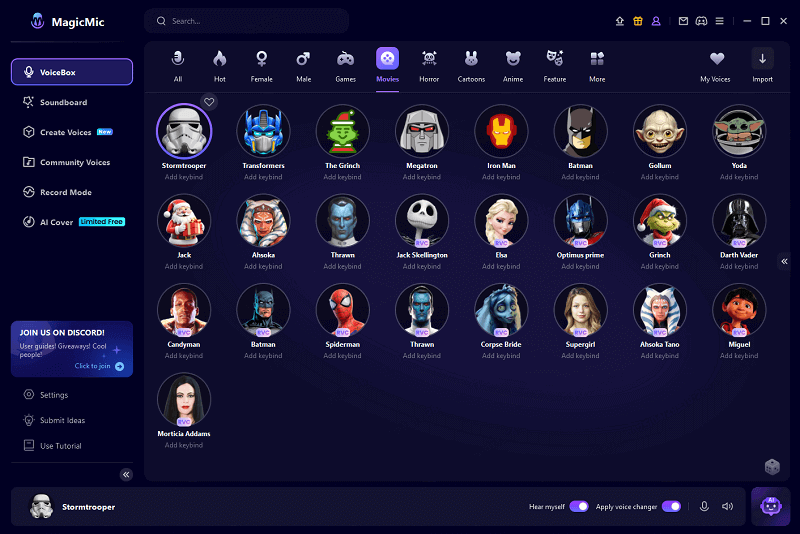
Task: Click the random voice dice icon
Action: [x=772, y=466]
